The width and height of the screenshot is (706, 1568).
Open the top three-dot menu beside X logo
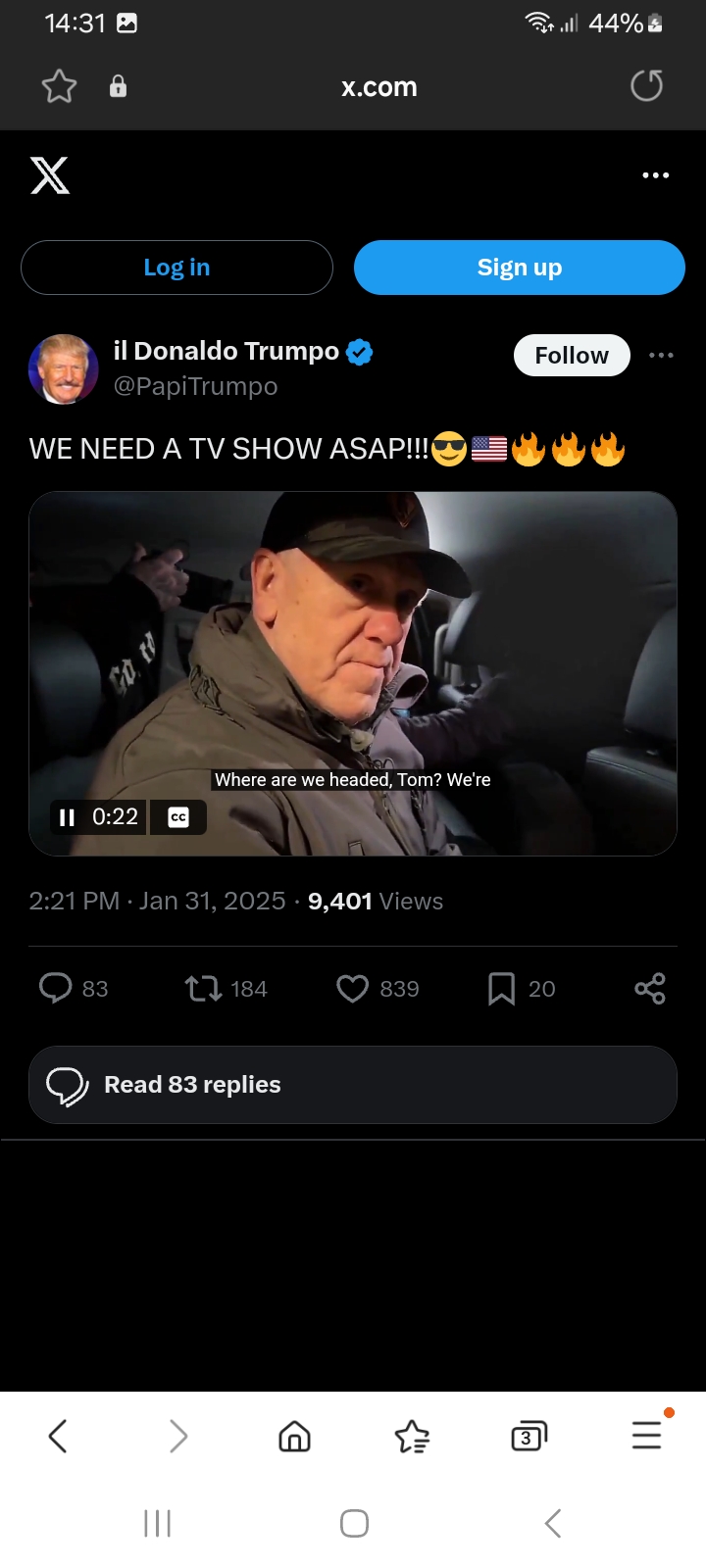tap(655, 175)
